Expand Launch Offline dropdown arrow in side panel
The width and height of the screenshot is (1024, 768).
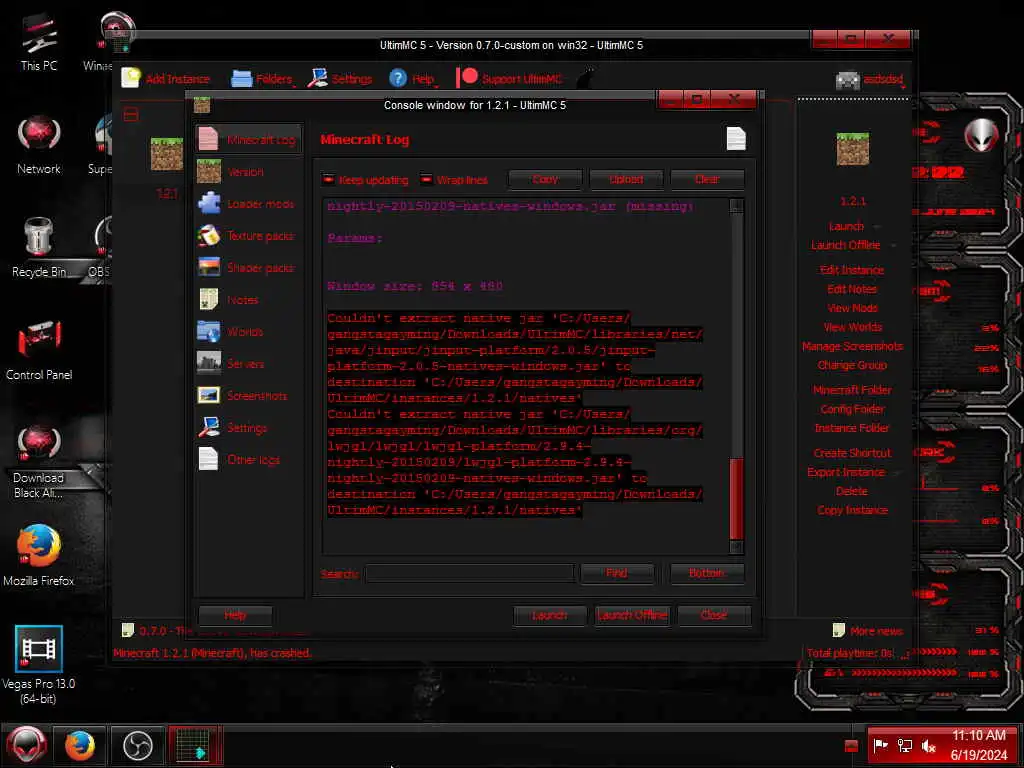point(893,246)
